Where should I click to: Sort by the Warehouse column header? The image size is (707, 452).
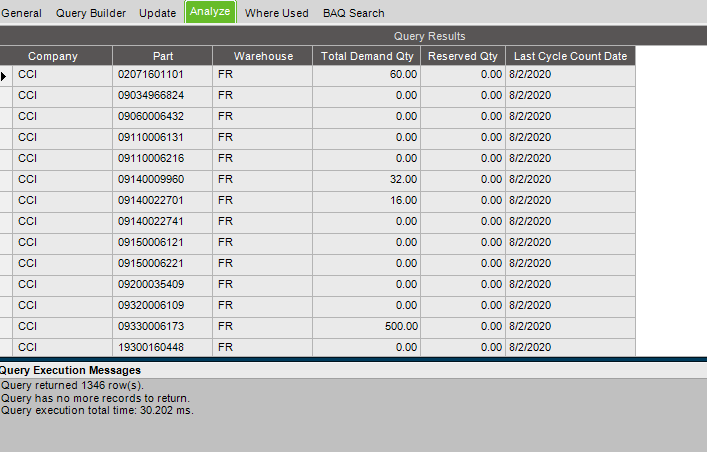(262, 56)
